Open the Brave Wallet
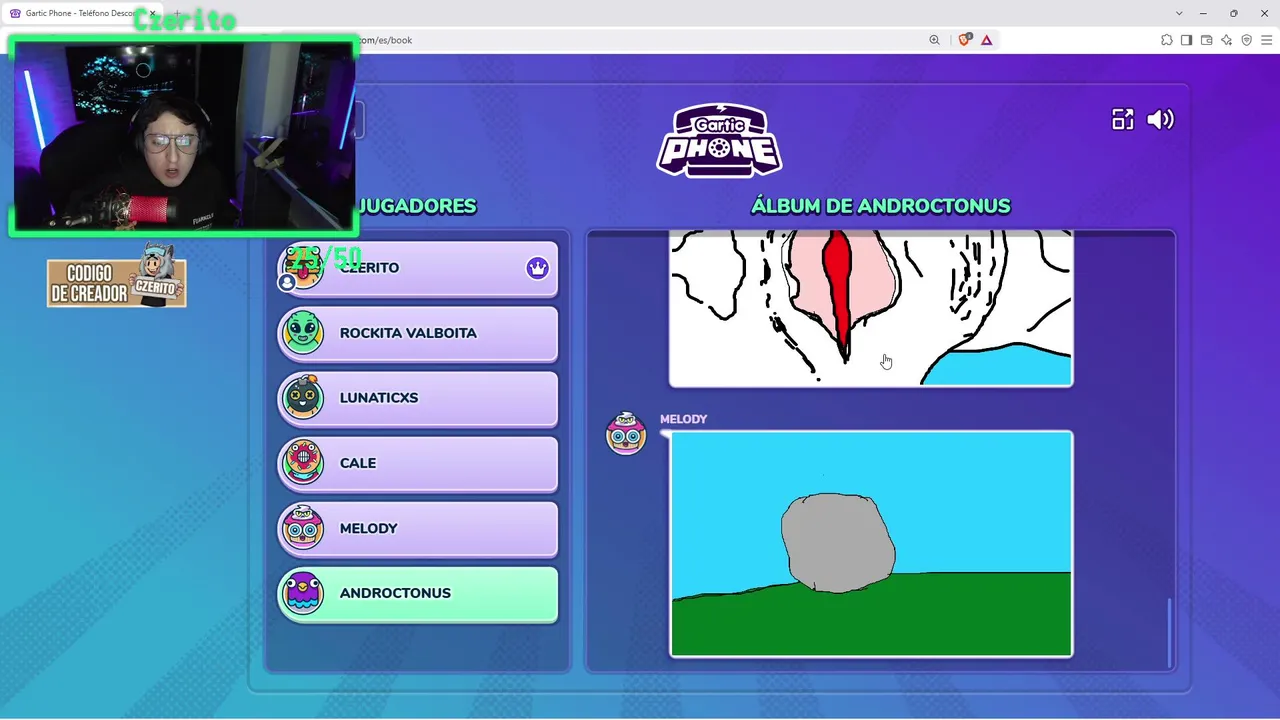This screenshot has width=1280, height=720. point(1206,40)
